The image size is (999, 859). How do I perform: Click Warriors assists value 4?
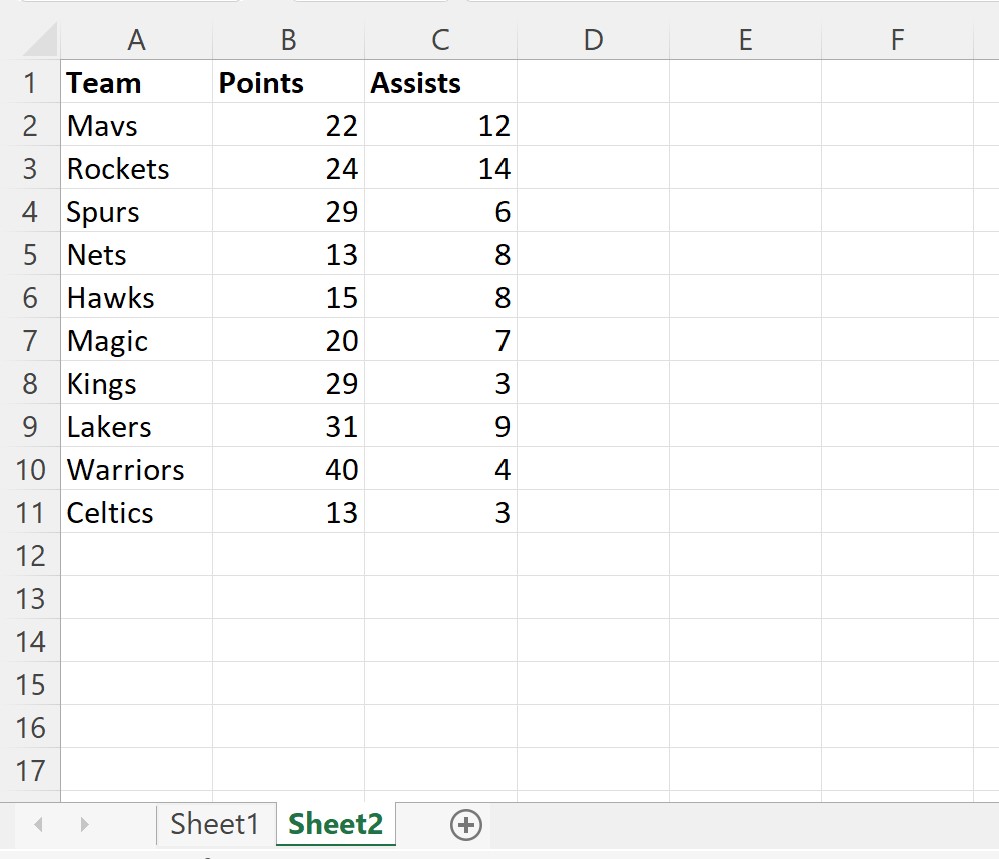click(441, 469)
